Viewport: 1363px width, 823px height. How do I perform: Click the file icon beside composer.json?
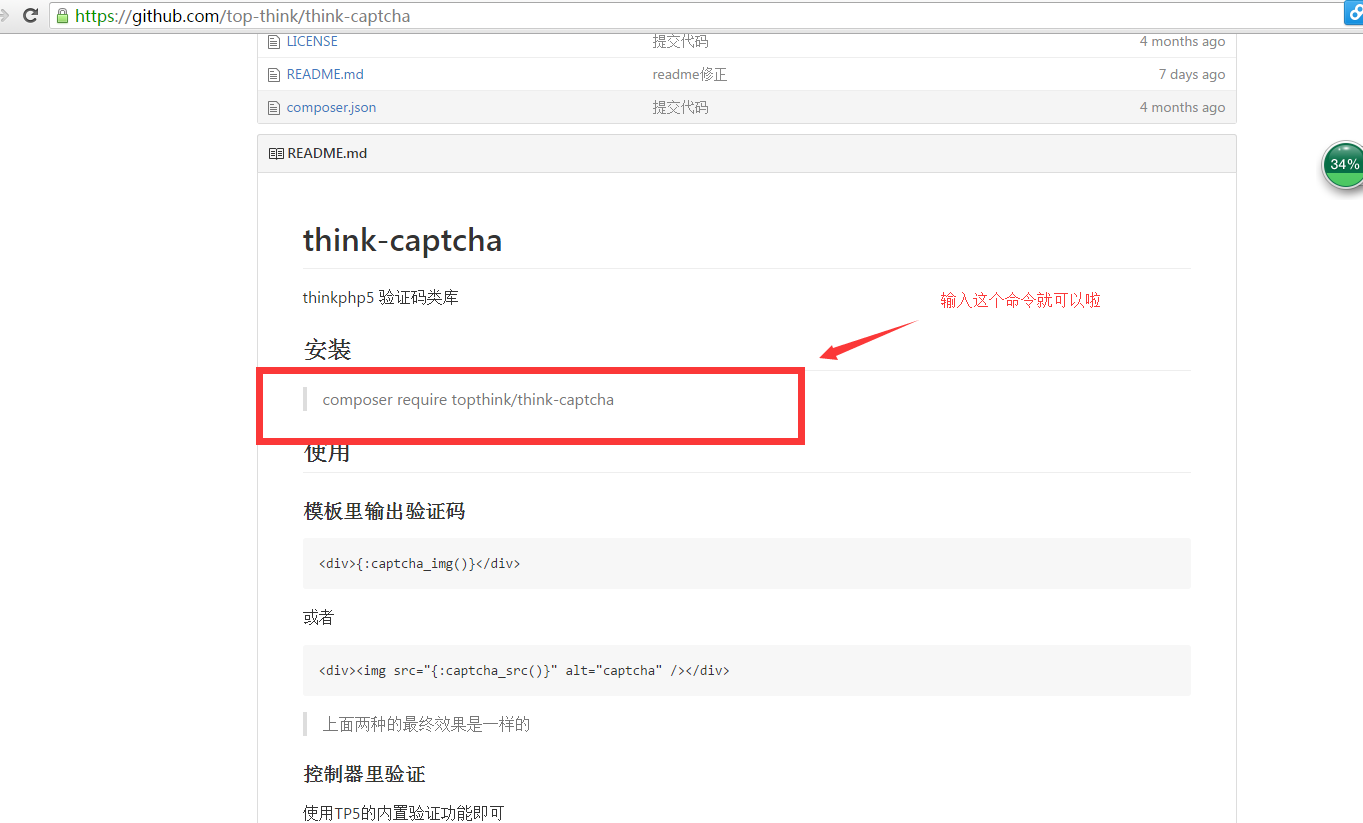pyautogui.click(x=275, y=107)
